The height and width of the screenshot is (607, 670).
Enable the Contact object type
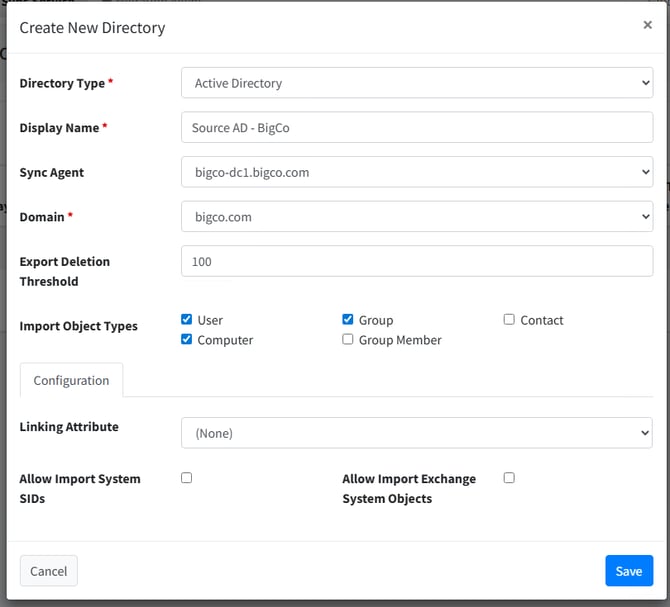[509, 319]
